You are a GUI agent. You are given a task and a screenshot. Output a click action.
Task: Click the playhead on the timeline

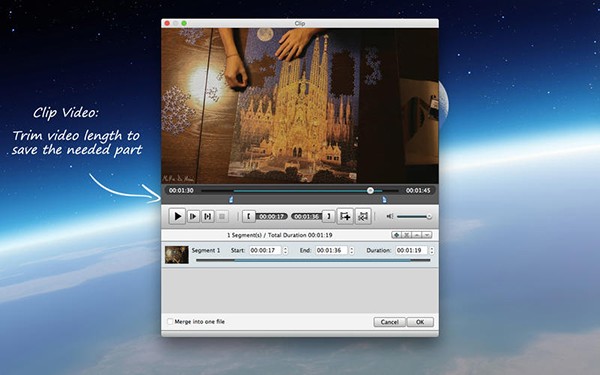tap(370, 191)
